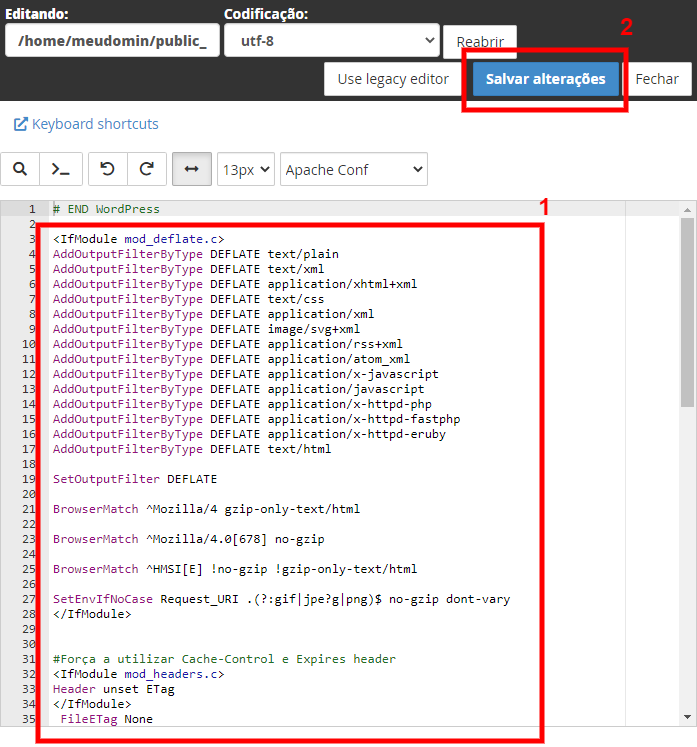The image size is (697, 747).
Task: Click the line 'DEFLATE application/x-httpd-fastphp'
Action: coord(256,419)
